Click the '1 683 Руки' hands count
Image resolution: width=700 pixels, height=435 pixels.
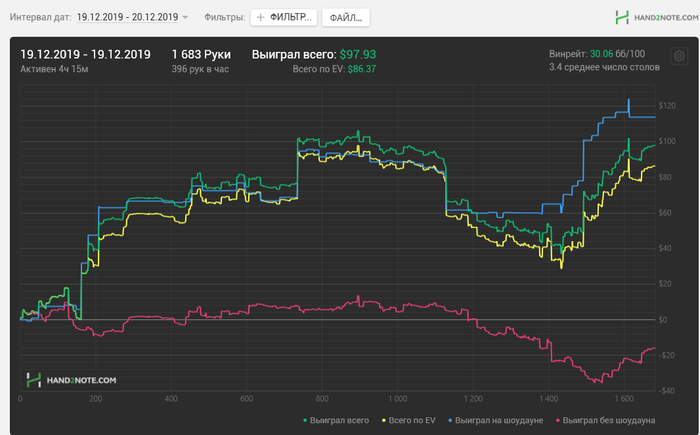tap(201, 54)
